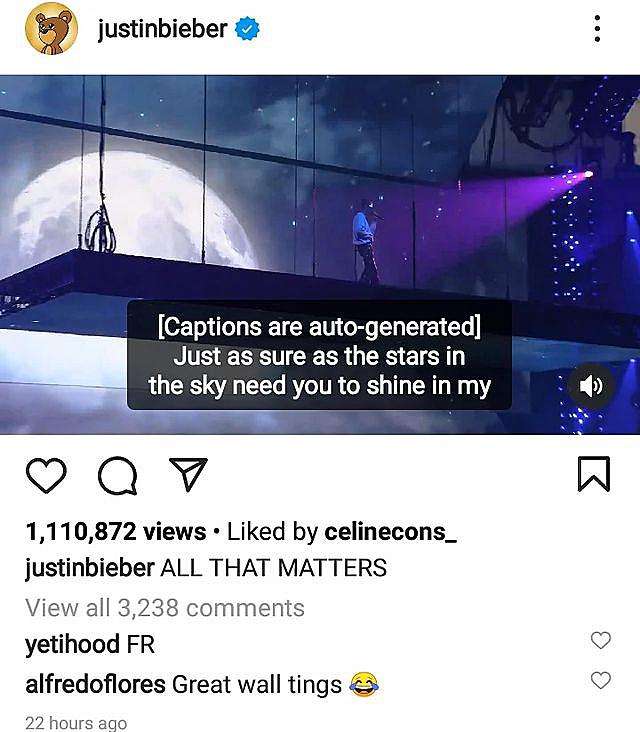Share post using paper plane icon
The width and height of the screenshot is (640, 732).
click(x=182, y=477)
